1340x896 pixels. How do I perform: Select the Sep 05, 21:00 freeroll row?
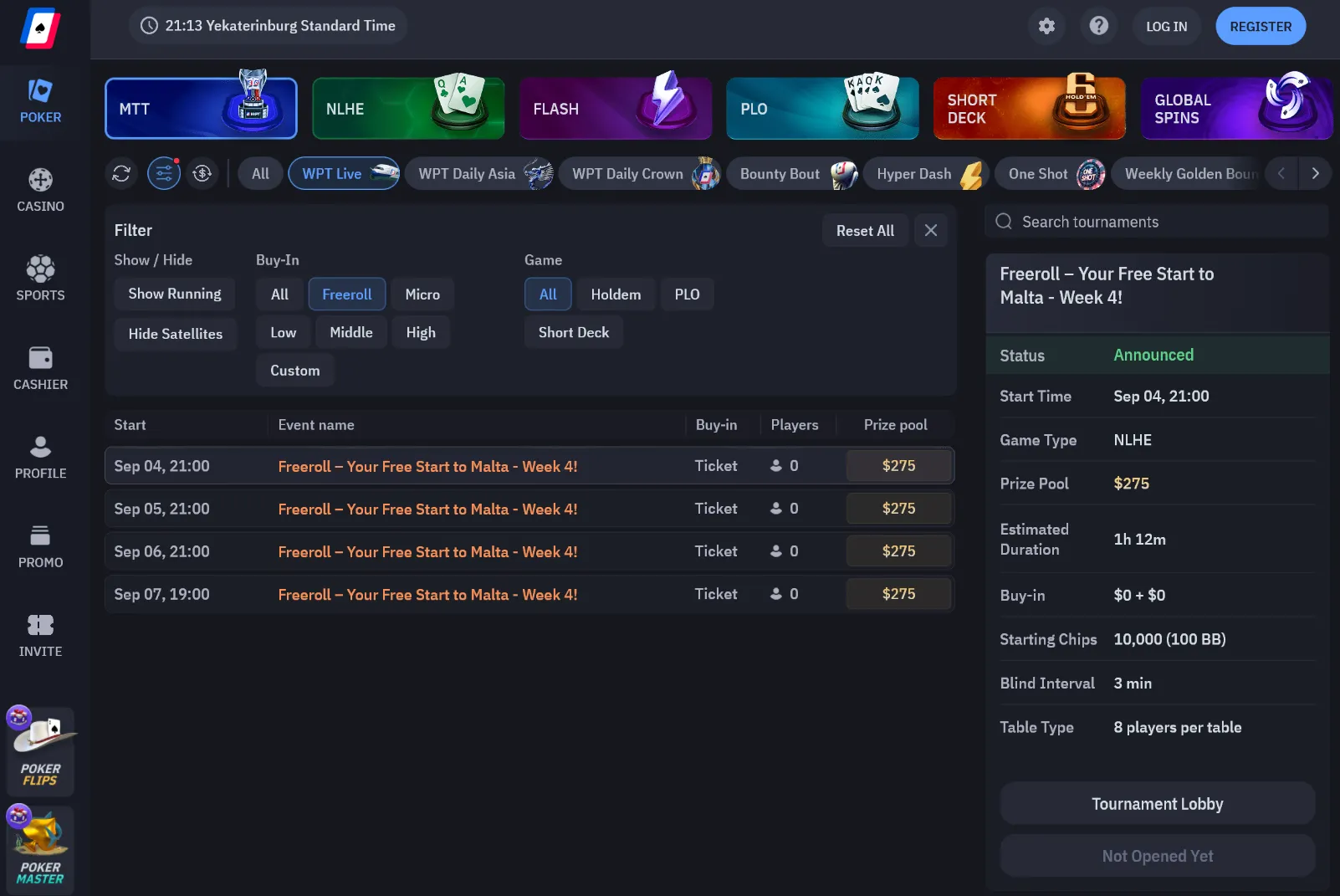[x=529, y=509]
